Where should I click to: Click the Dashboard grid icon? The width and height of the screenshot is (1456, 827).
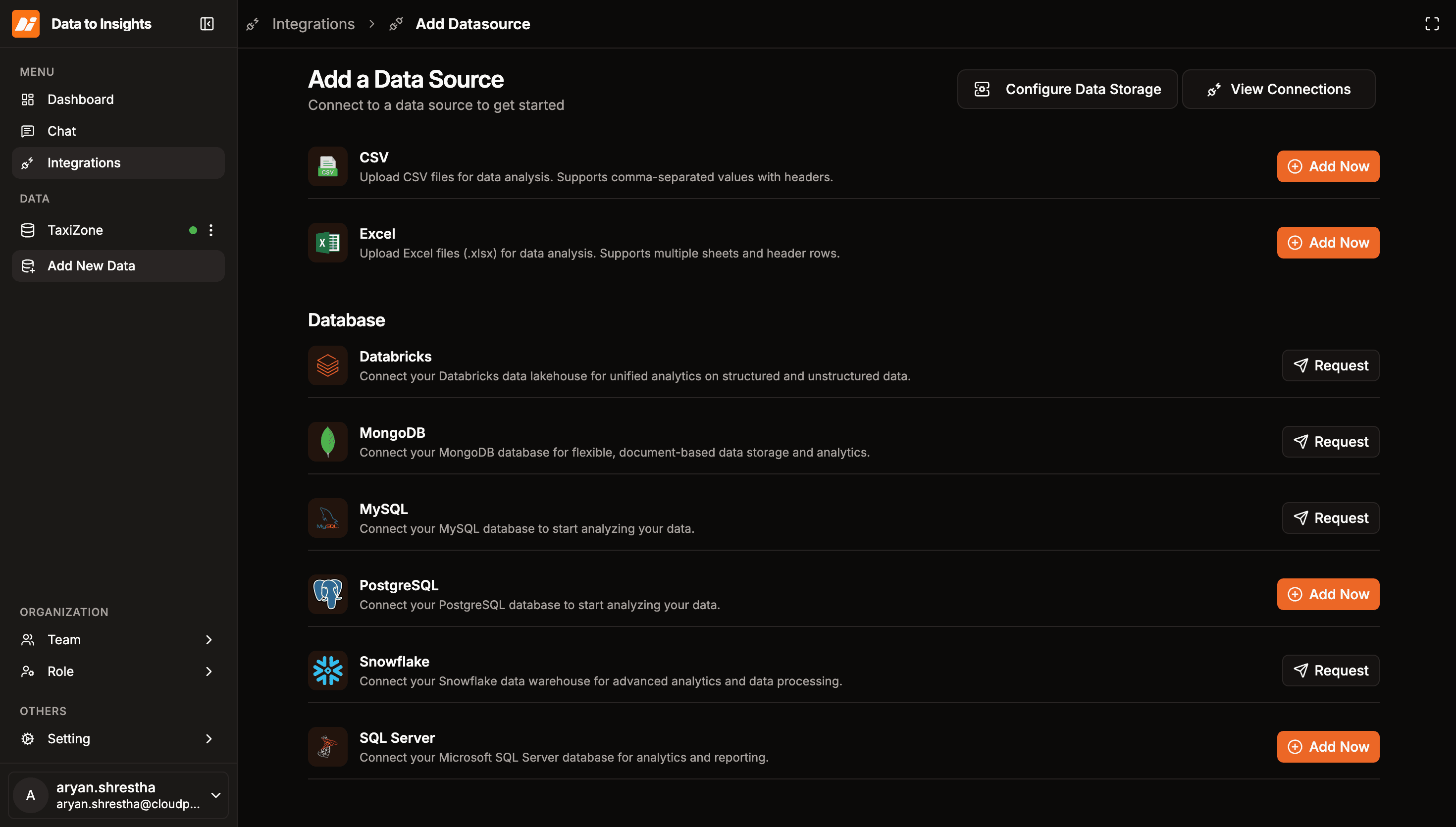(28, 100)
